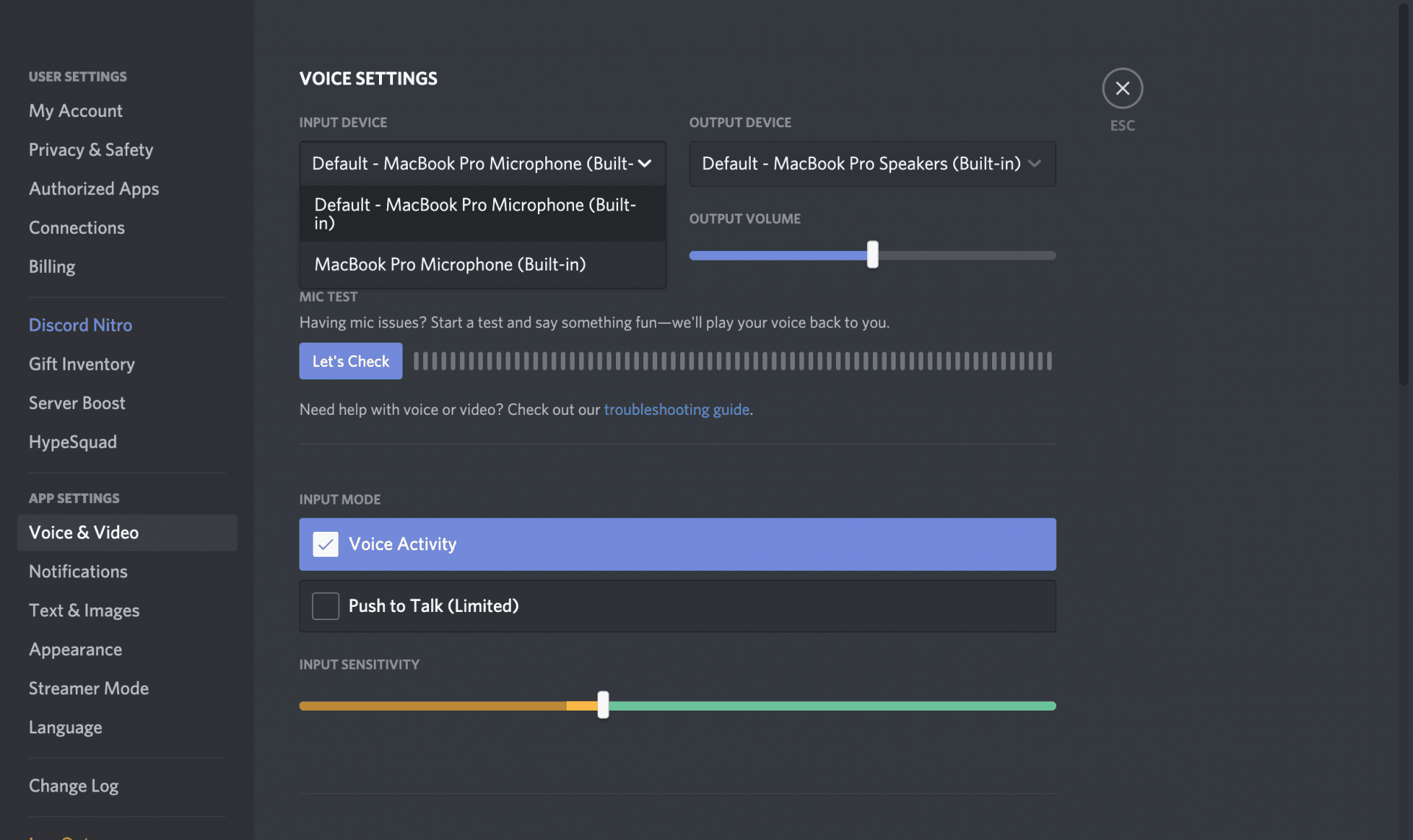Viewport: 1413px width, 840px height.
Task: Expand output device dropdown
Action: click(x=872, y=163)
